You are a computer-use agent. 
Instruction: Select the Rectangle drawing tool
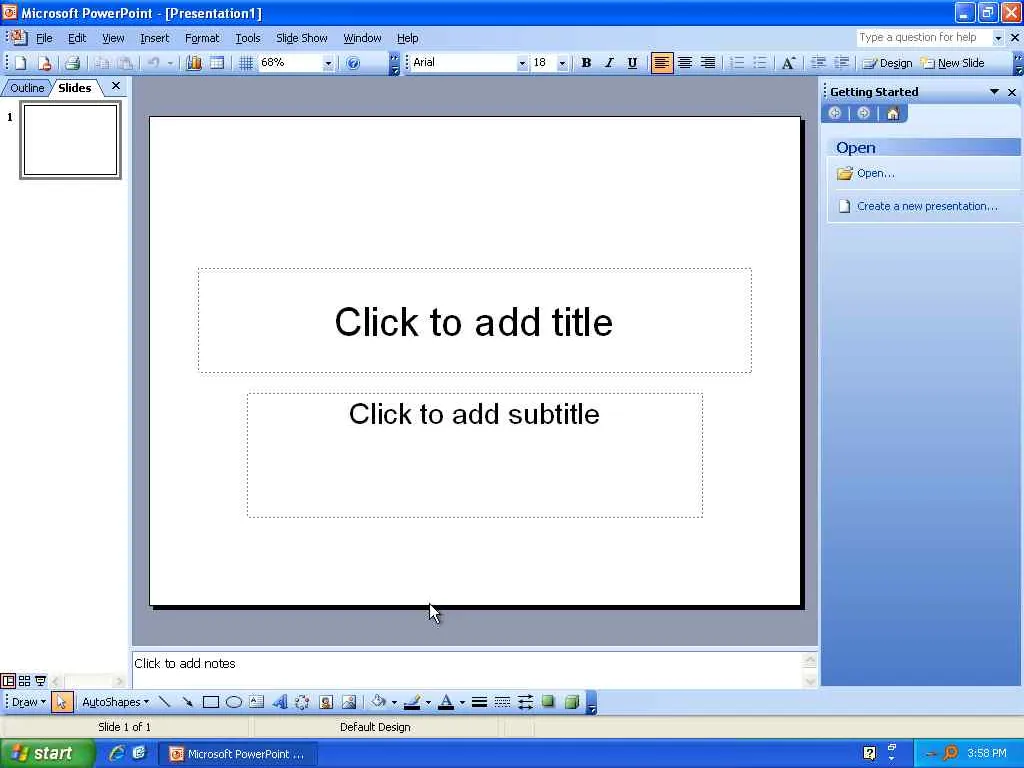(x=210, y=702)
